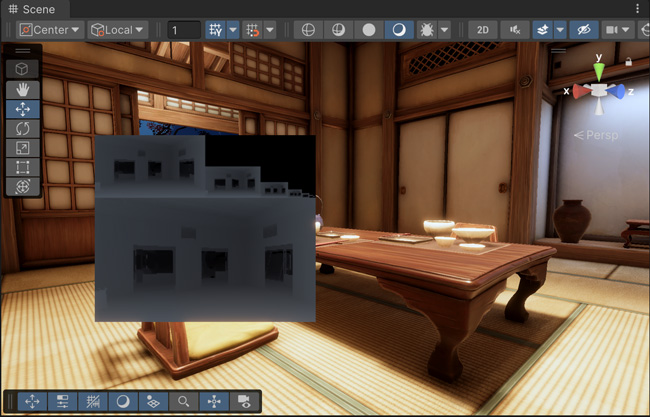Screen dimensions: 650x417
Task: Click the snap increment value field
Action: coord(183,29)
